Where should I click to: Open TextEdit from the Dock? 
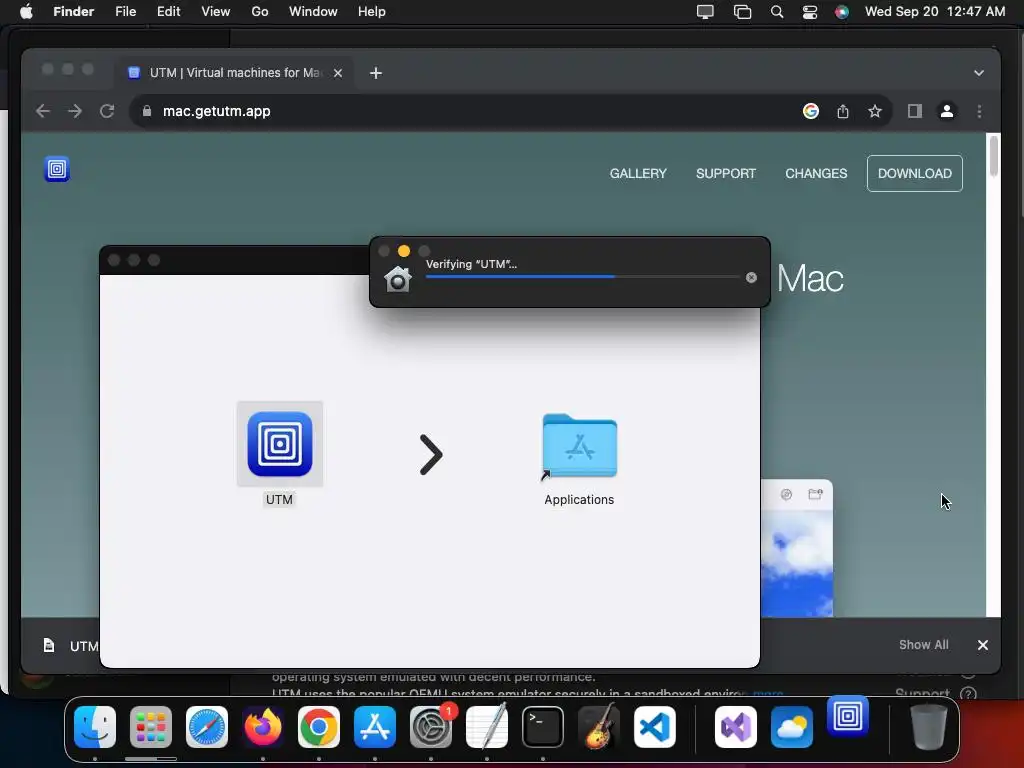487,727
